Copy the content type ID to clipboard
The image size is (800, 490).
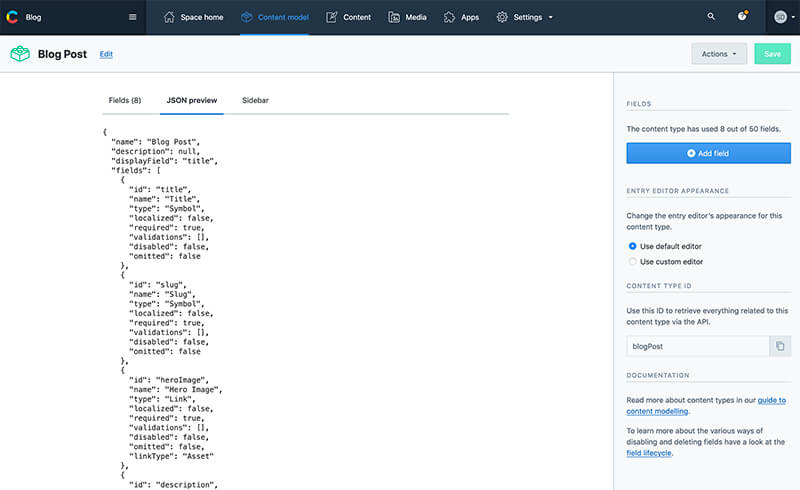pyautogui.click(x=780, y=346)
